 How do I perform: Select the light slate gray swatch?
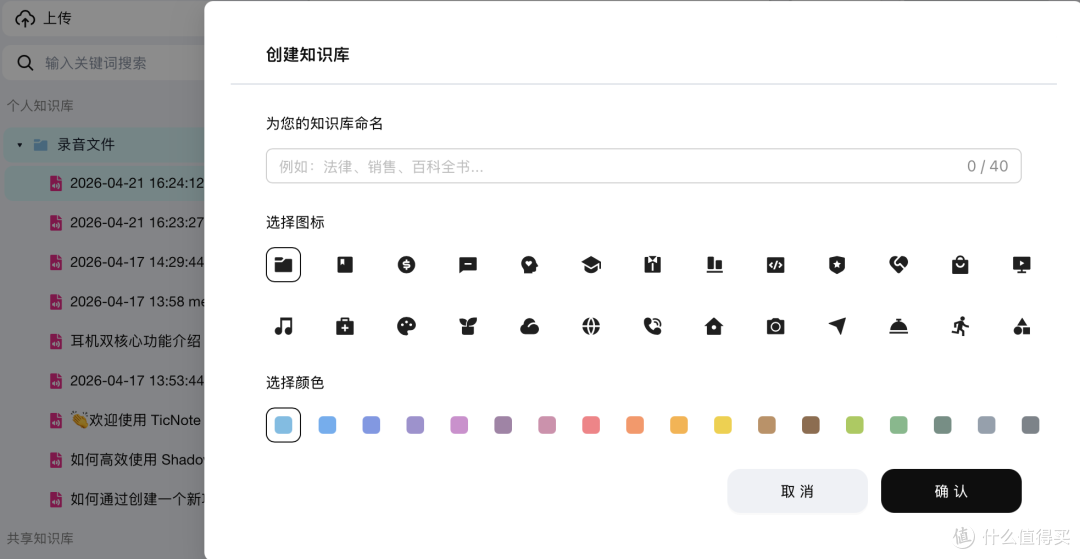point(986,425)
